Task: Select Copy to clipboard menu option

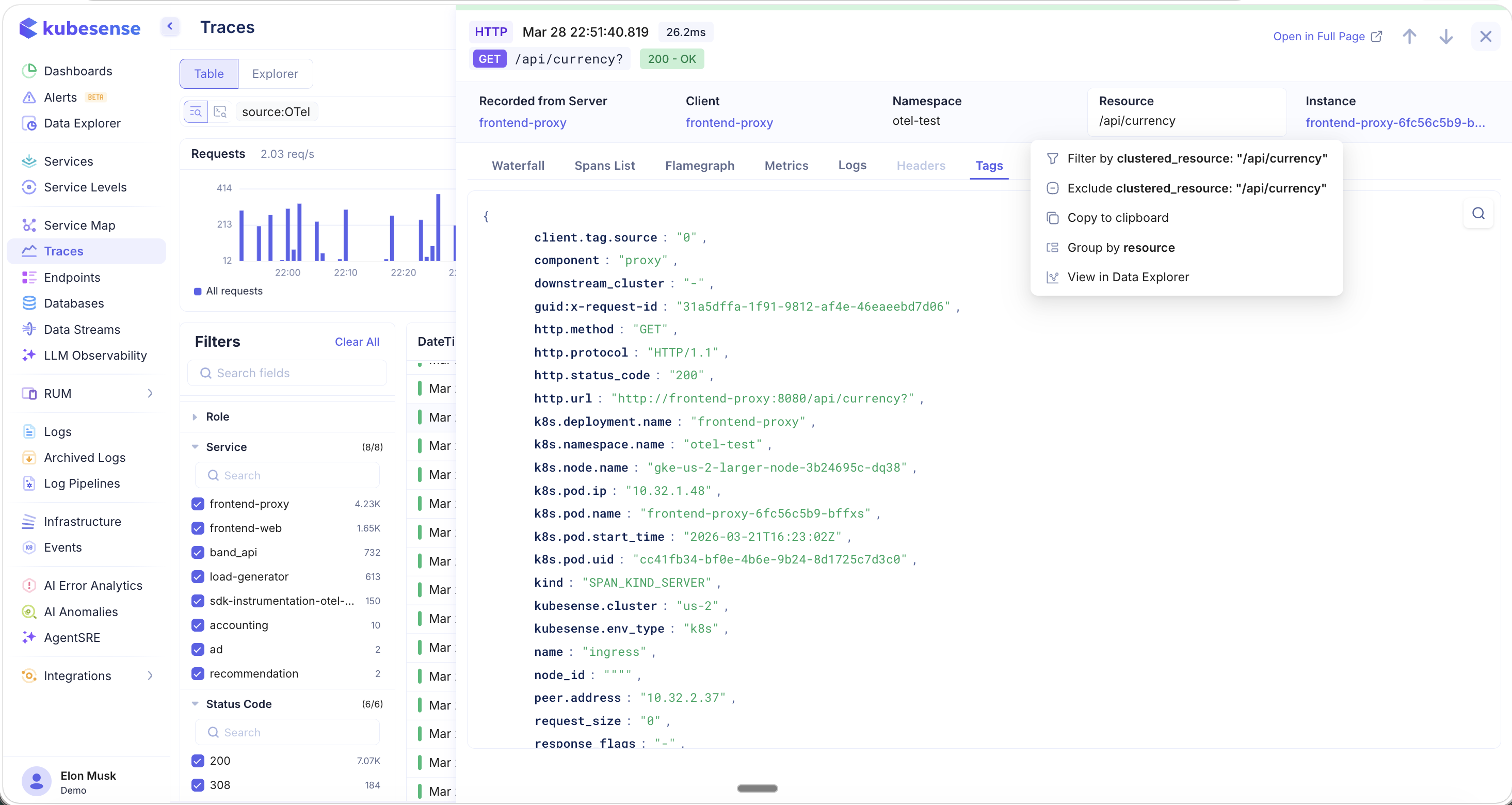Action: pyautogui.click(x=1117, y=218)
